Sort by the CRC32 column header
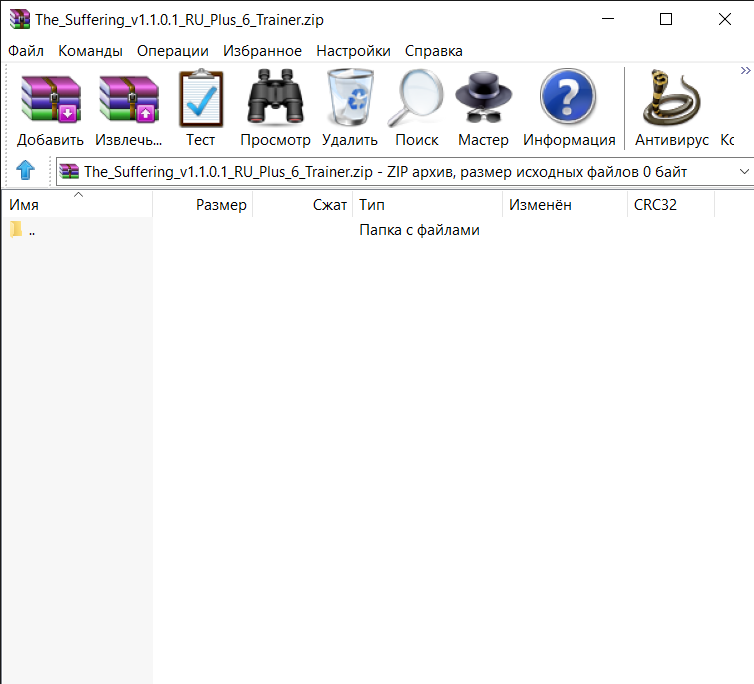 point(671,204)
